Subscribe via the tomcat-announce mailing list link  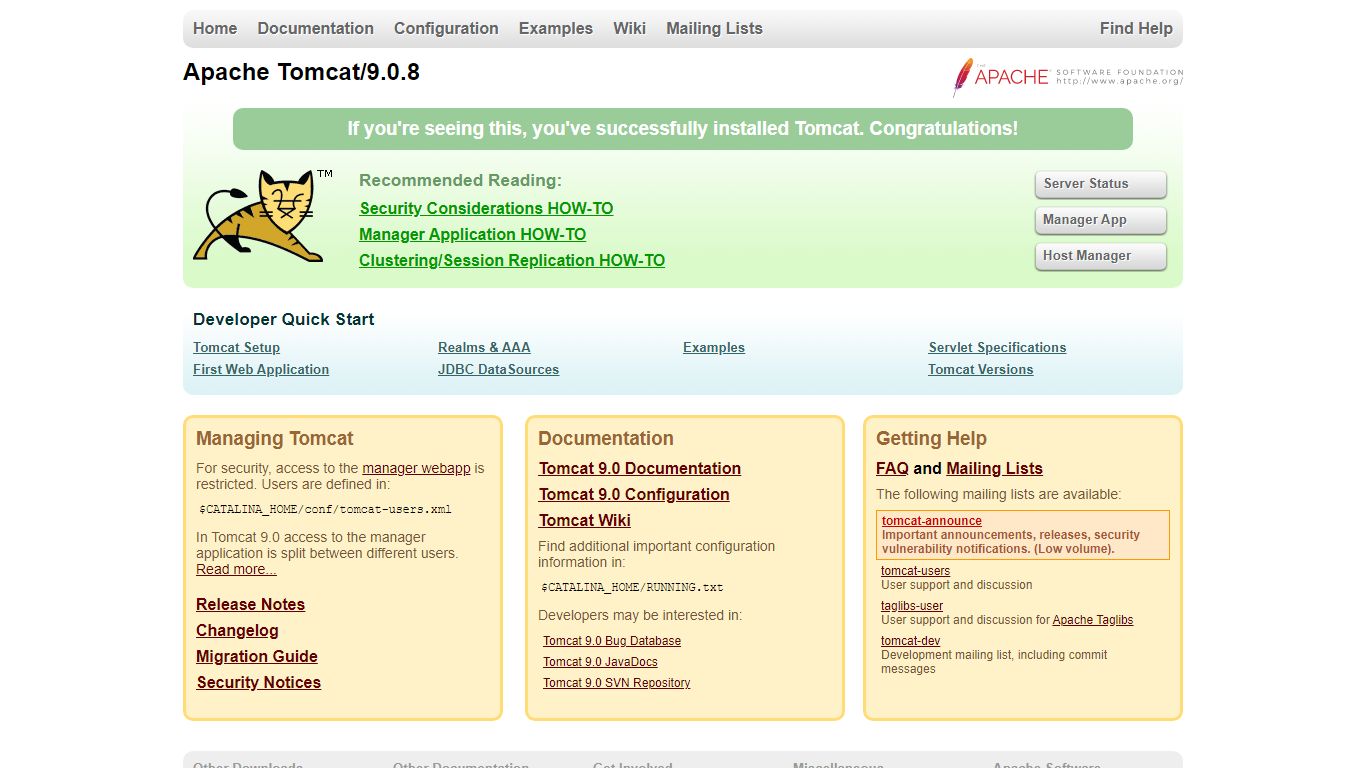(931, 521)
